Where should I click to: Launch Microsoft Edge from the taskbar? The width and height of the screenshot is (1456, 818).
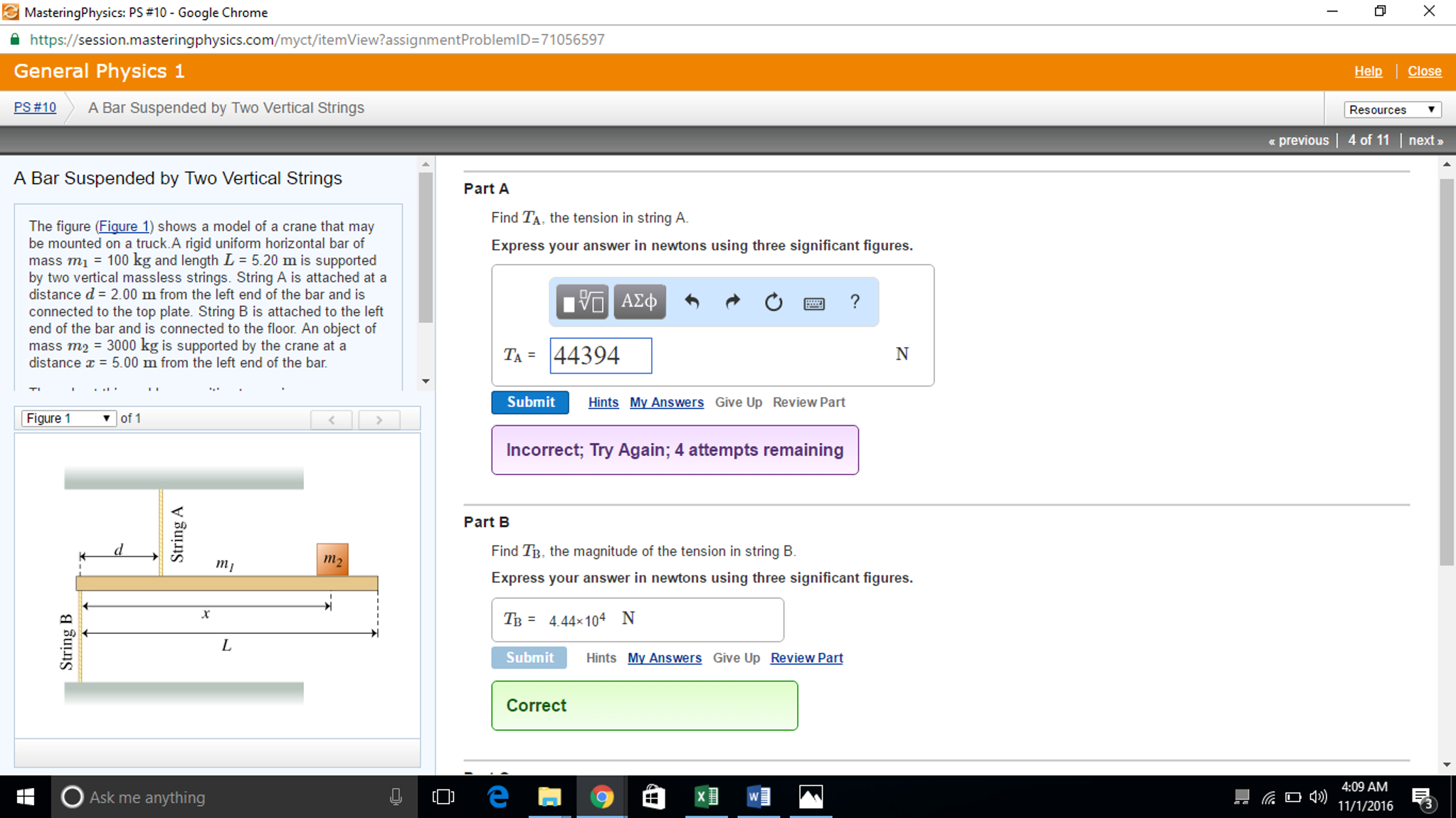click(498, 797)
